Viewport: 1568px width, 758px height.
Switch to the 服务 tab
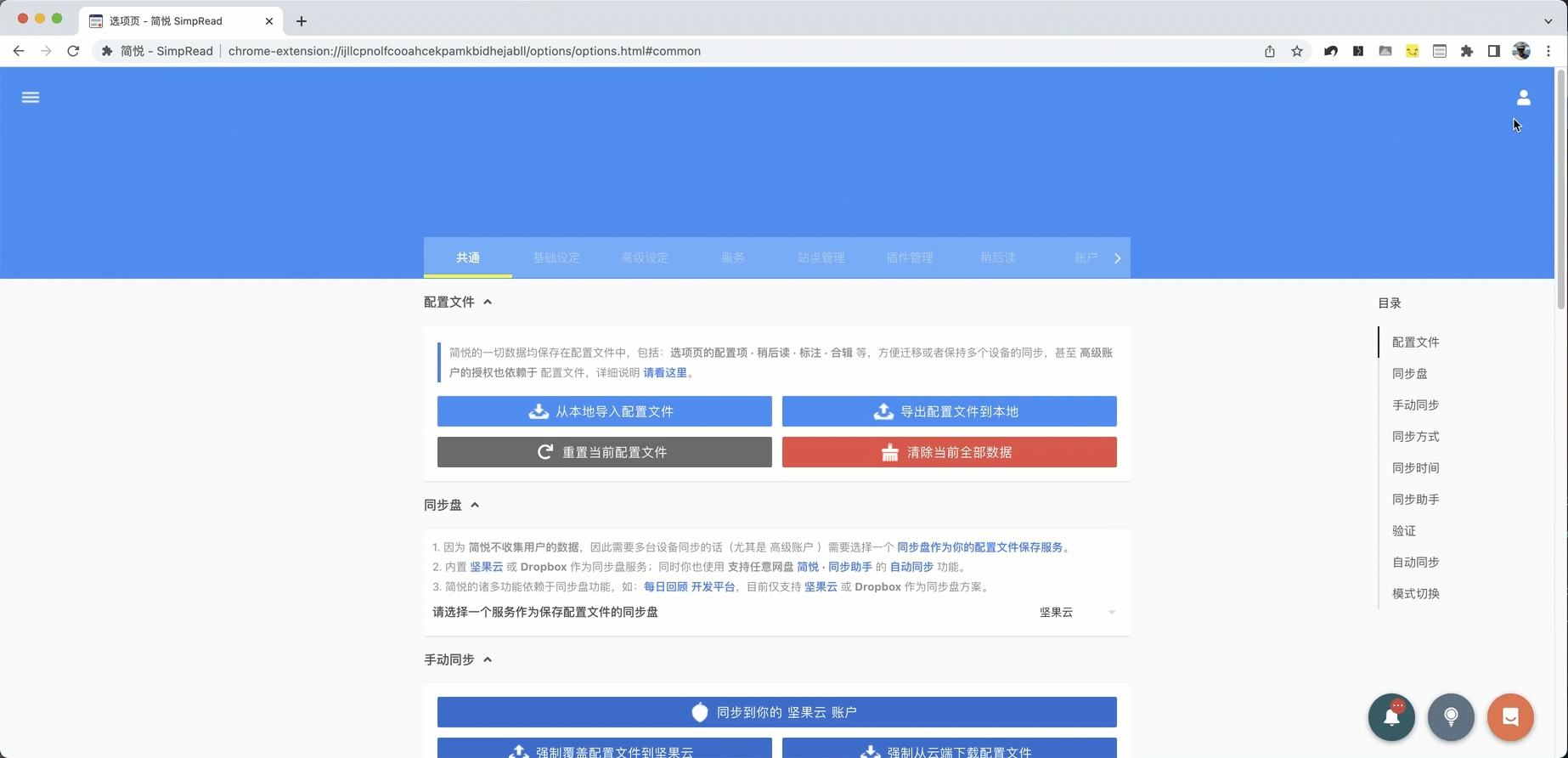(x=733, y=257)
